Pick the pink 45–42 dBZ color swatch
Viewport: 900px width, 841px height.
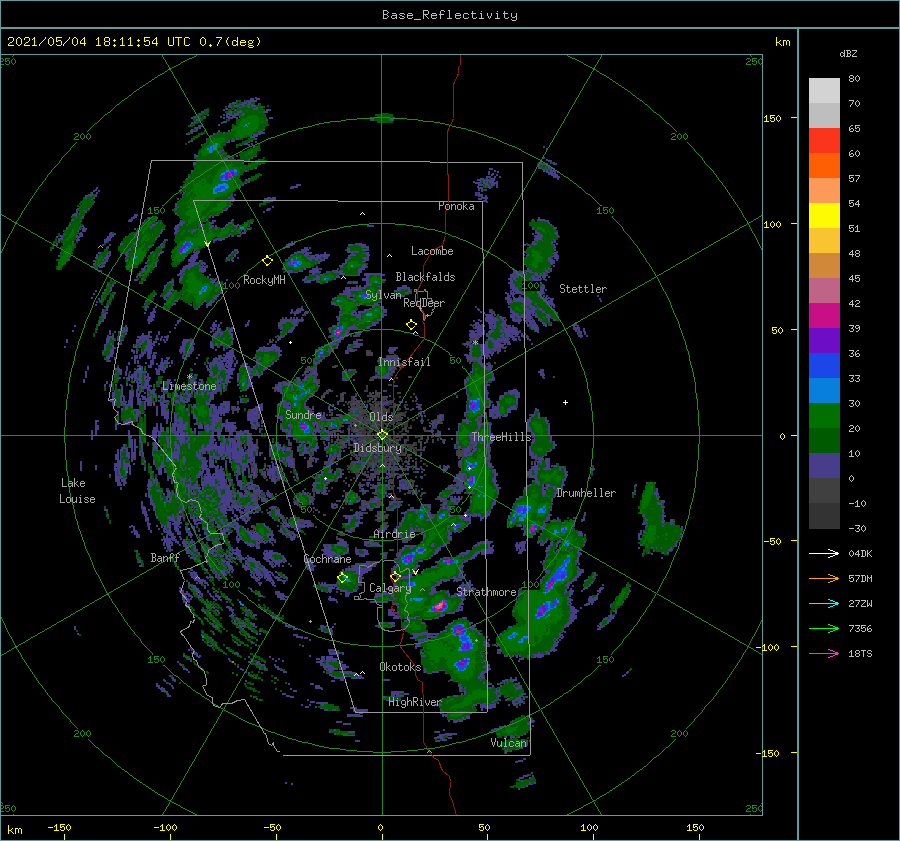(824, 291)
